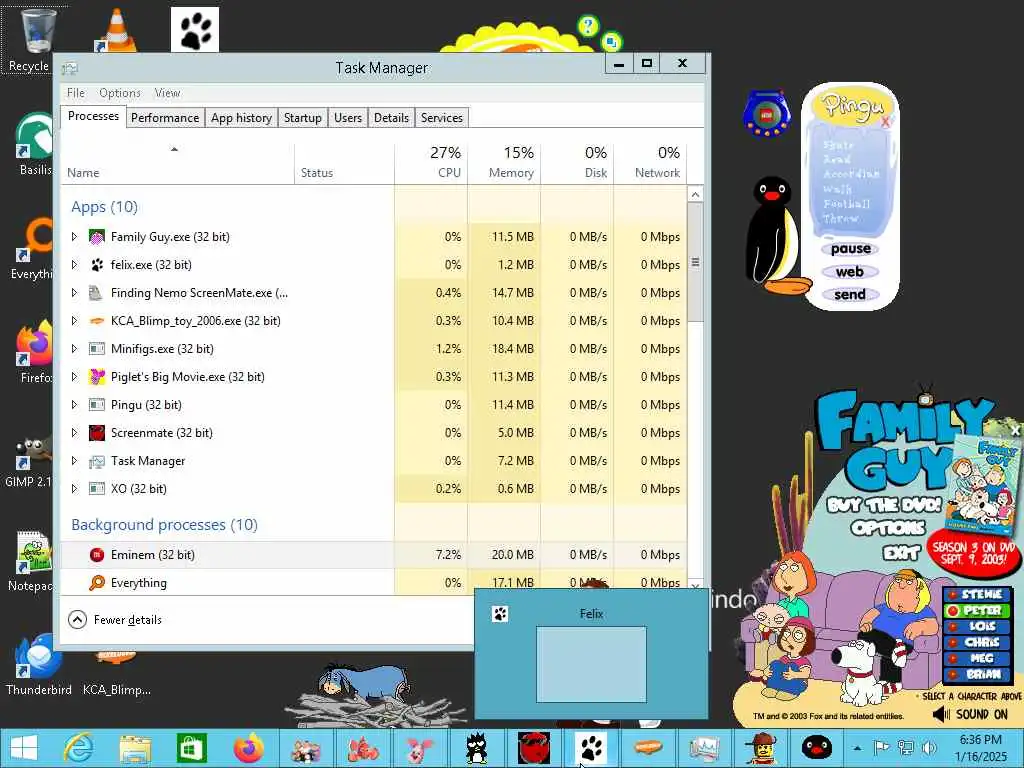Click OPTIONS in Family Guy widget
The width and height of the screenshot is (1024, 768).
pyautogui.click(x=888, y=528)
